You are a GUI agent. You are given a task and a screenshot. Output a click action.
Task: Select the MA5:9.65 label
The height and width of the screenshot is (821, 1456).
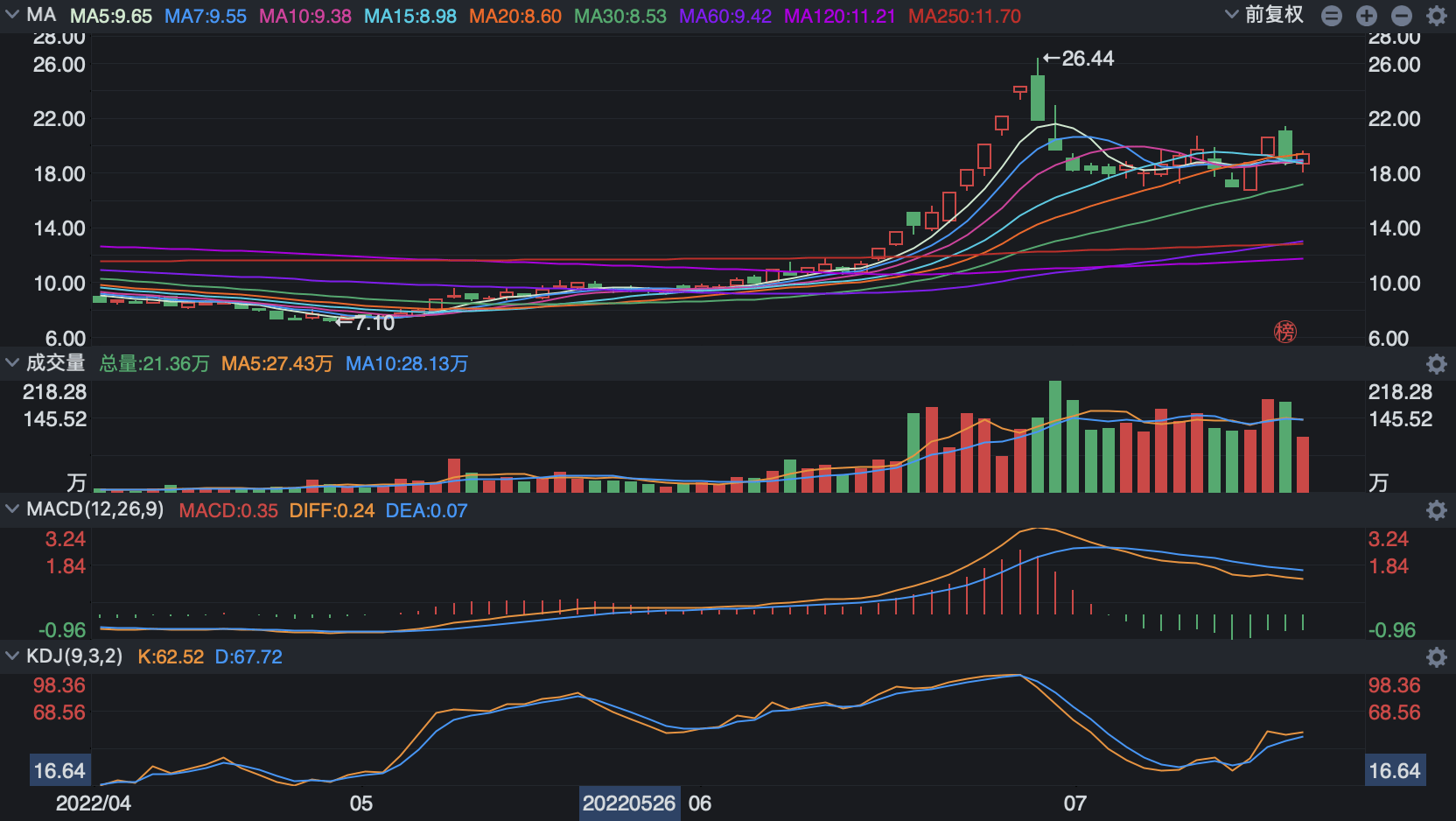[x=111, y=17]
